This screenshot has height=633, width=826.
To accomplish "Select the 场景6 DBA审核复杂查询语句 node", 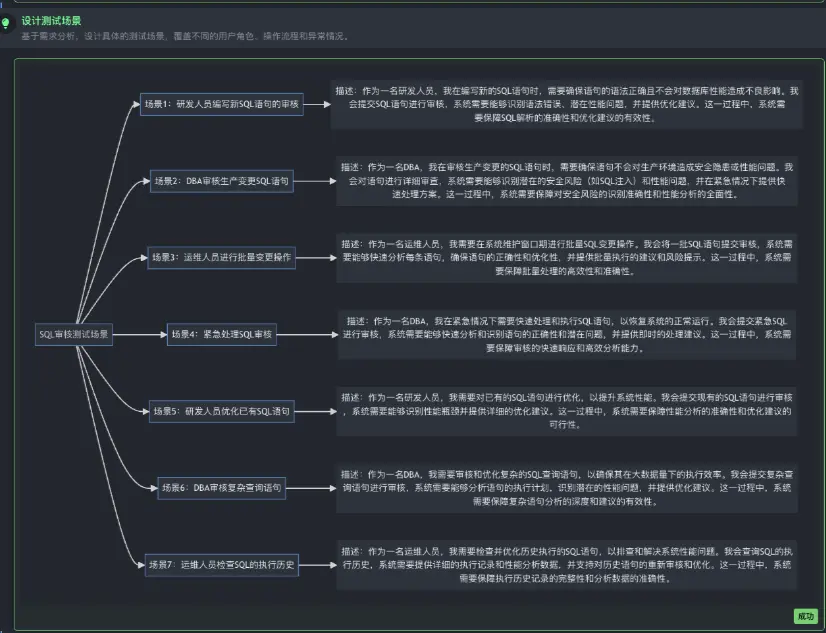I will click(222, 487).
